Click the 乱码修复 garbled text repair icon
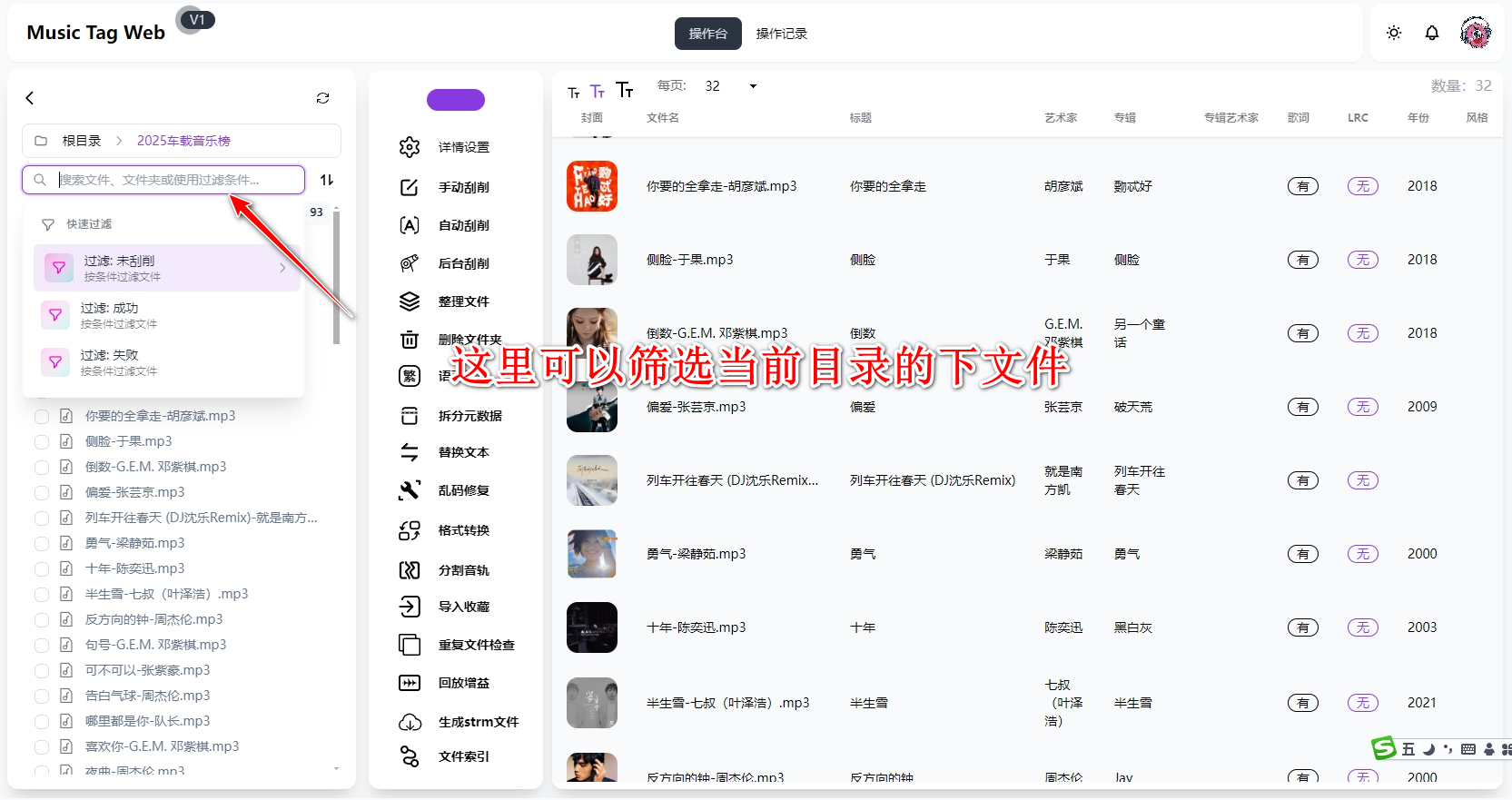This screenshot has height=800, width=1512. [410, 490]
